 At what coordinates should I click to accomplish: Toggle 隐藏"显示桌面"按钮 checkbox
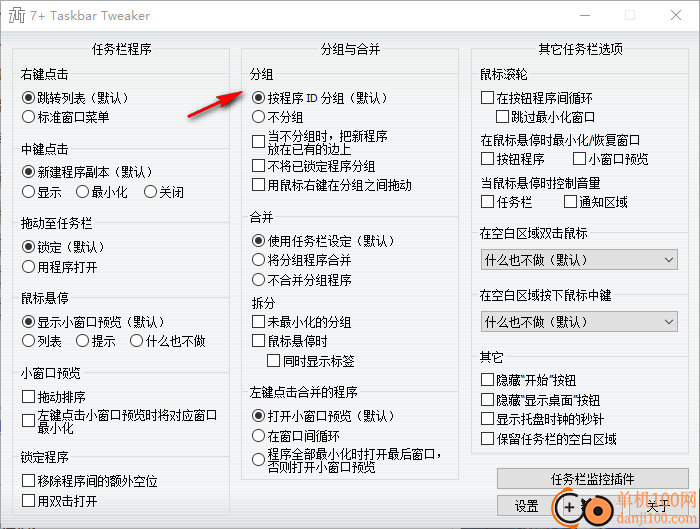488,400
